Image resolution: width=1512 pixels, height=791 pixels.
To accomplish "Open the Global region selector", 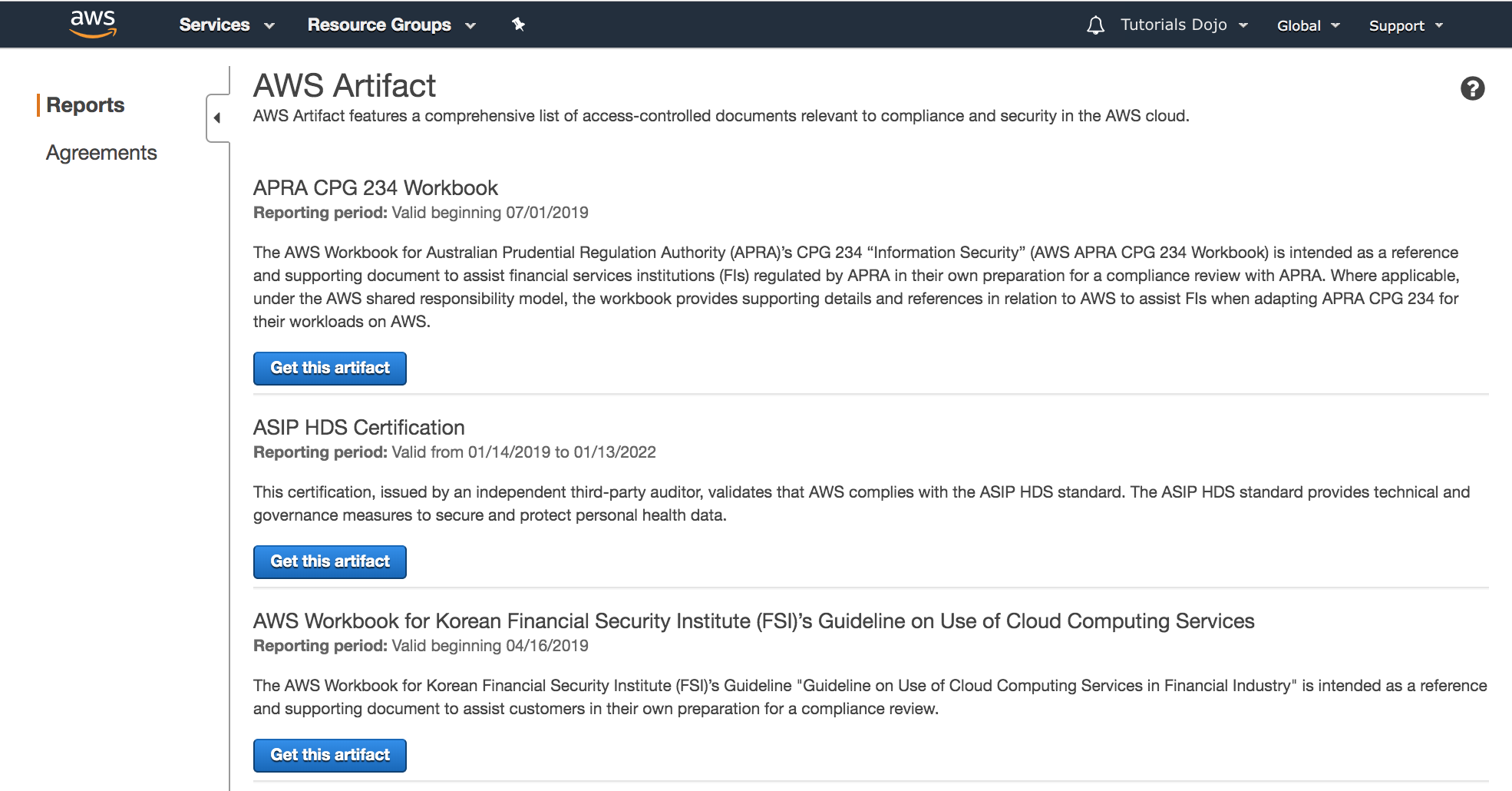I will (x=1309, y=25).
